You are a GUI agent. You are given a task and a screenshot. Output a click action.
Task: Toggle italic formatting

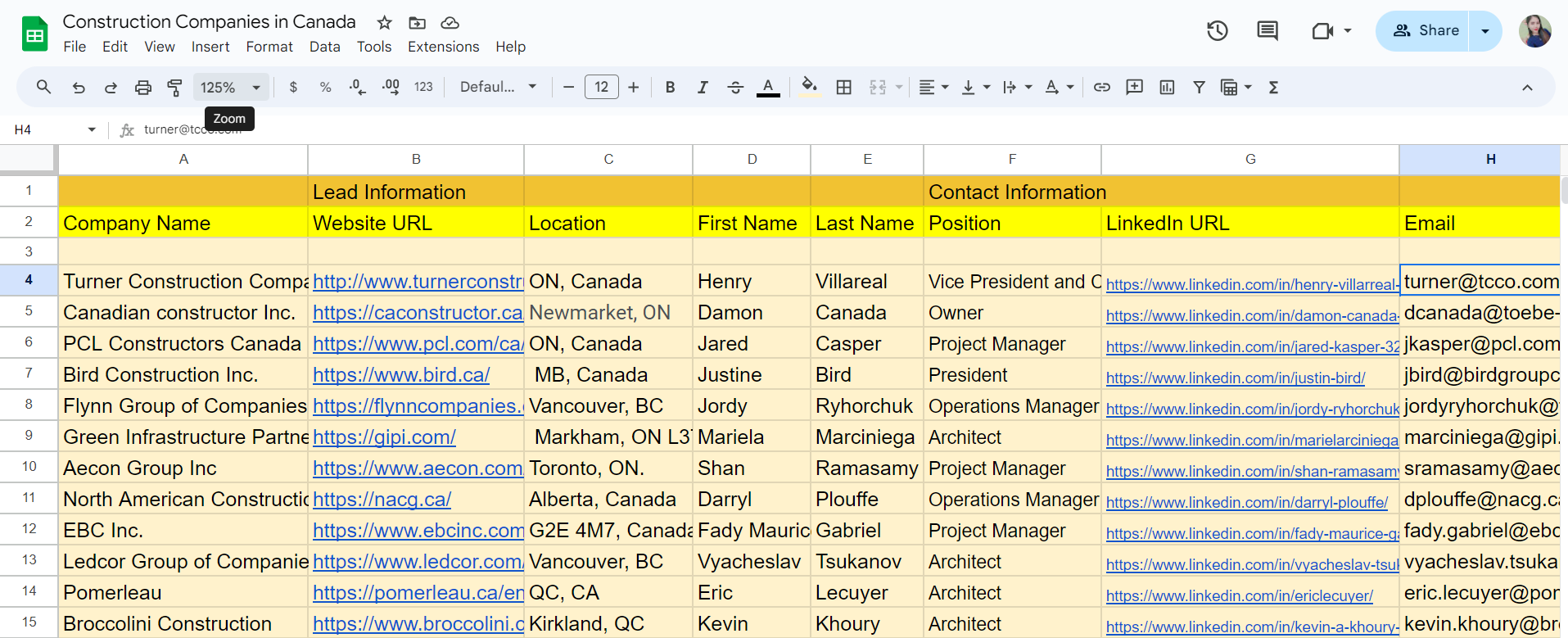tap(703, 87)
